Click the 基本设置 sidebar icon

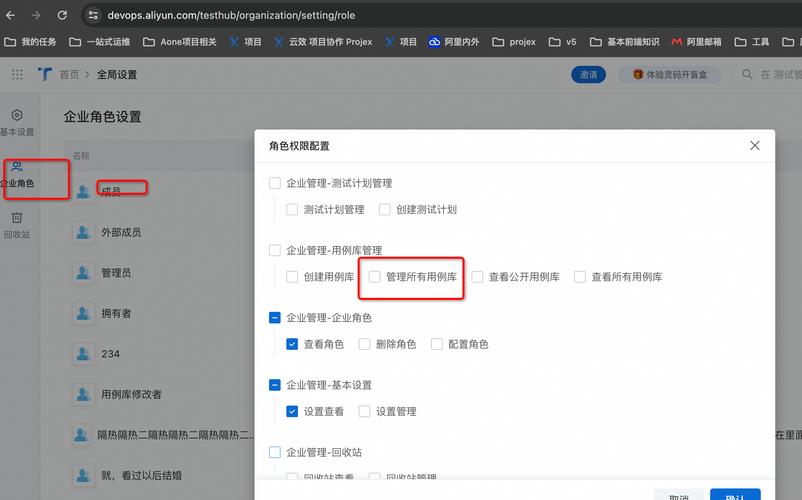tap(17, 115)
